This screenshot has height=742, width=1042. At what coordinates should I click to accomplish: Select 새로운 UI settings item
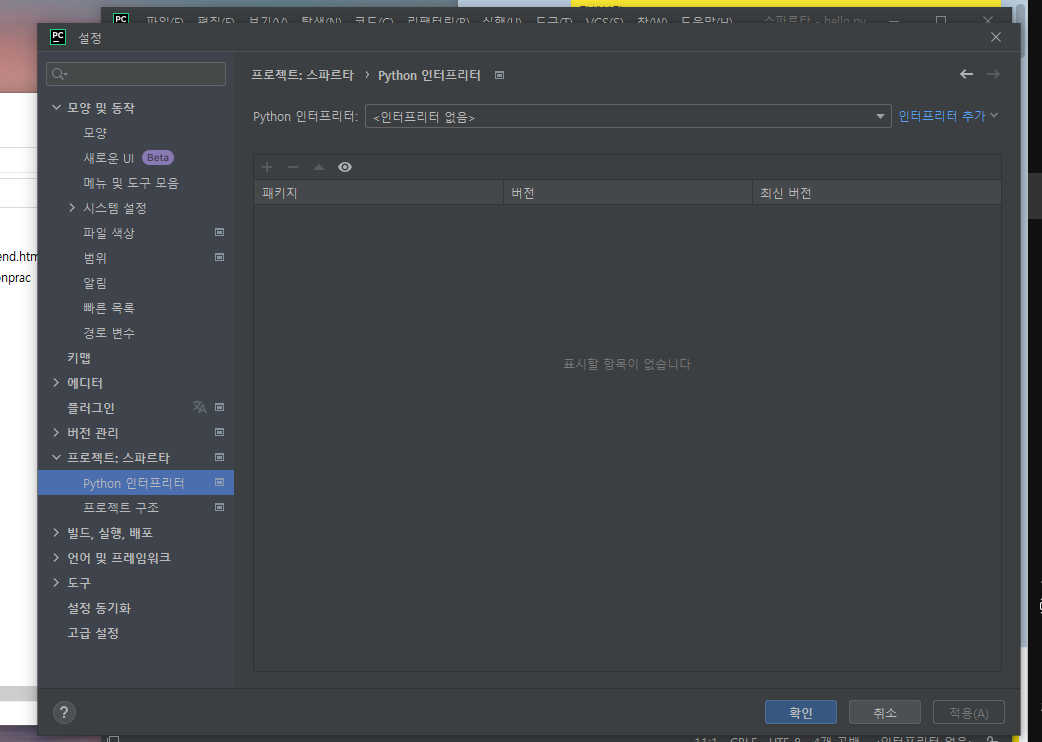(108, 158)
